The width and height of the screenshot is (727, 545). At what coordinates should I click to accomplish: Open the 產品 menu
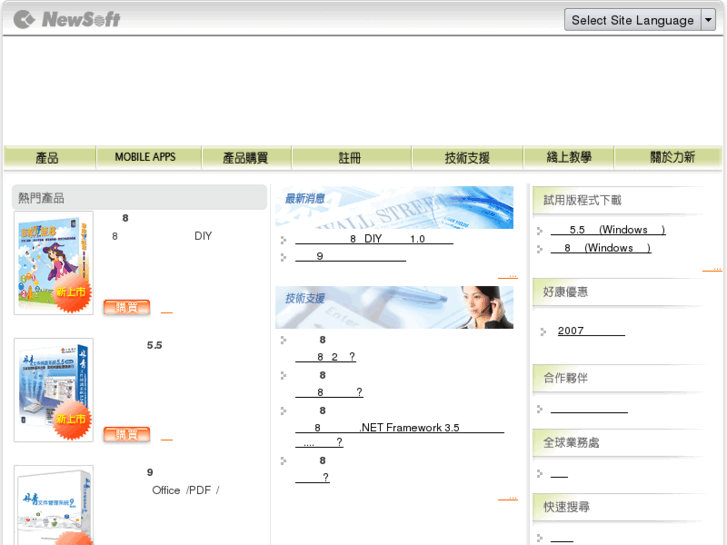pos(47,158)
